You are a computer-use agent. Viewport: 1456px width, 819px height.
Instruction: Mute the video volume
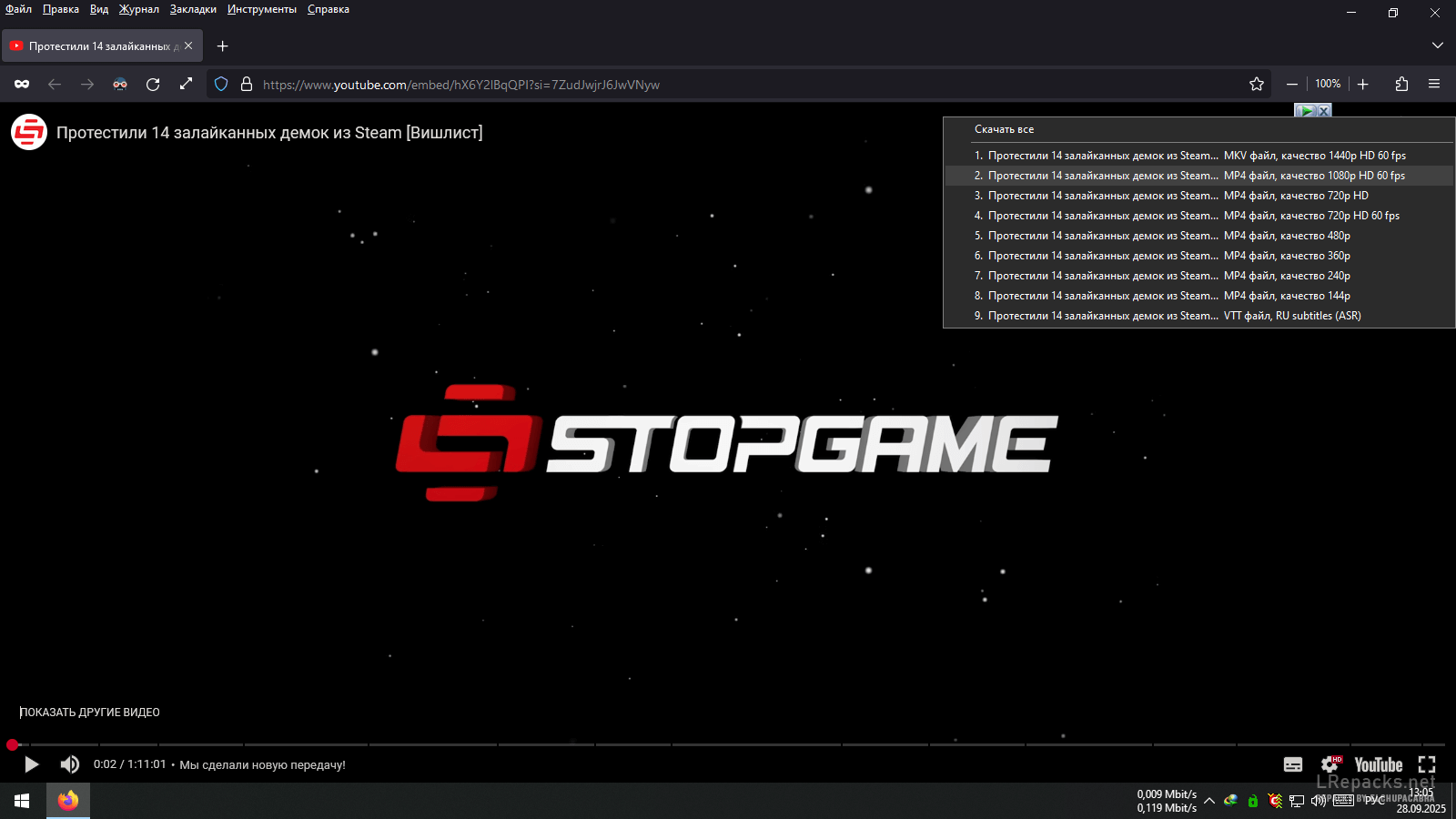coord(69,764)
